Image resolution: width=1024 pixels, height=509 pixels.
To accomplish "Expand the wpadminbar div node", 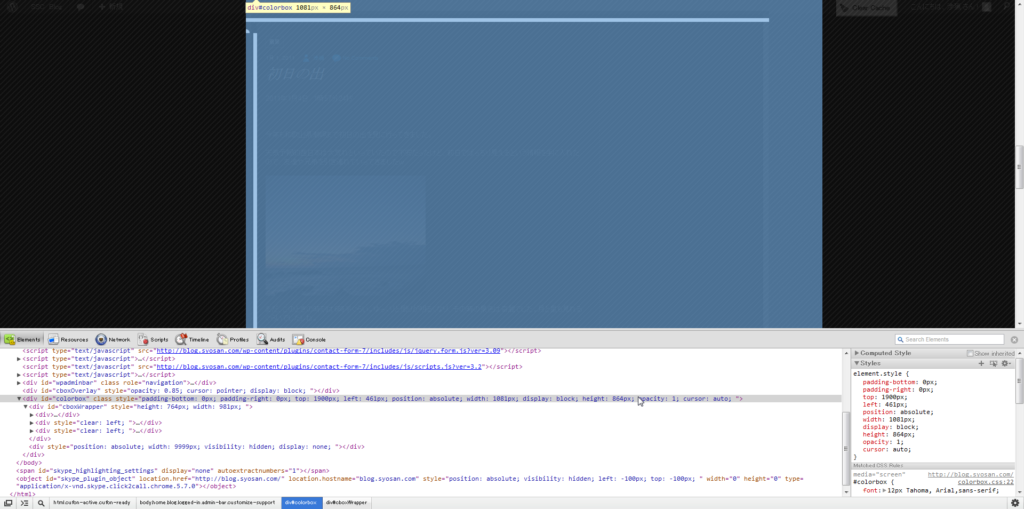I will click(20, 383).
